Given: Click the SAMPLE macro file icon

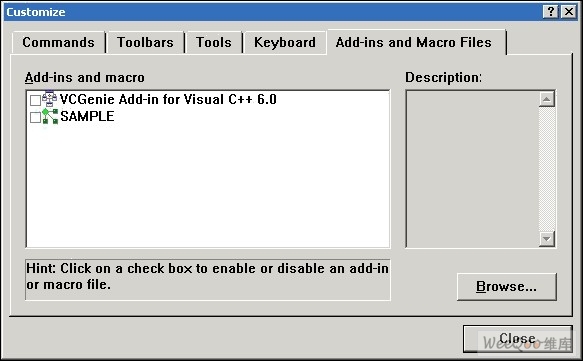Looking at the screenshot, I should click(50, 116).
